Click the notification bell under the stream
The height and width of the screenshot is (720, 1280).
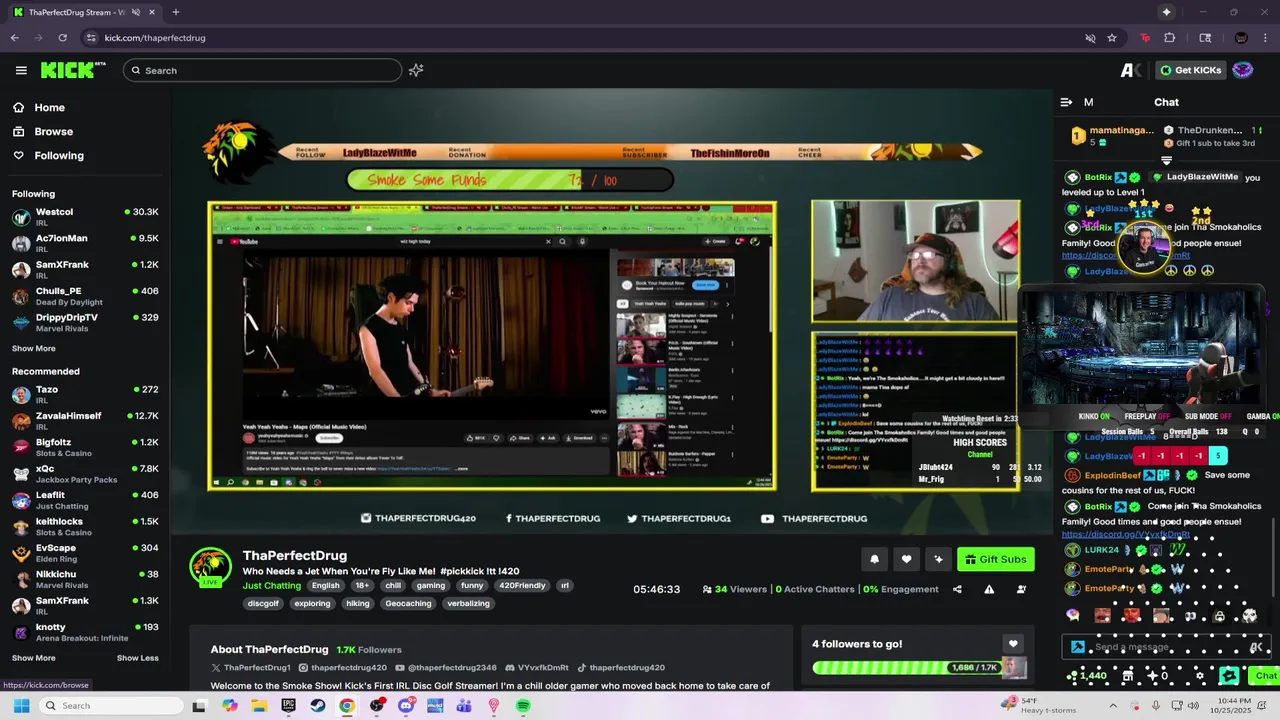(x=874, y=559)
